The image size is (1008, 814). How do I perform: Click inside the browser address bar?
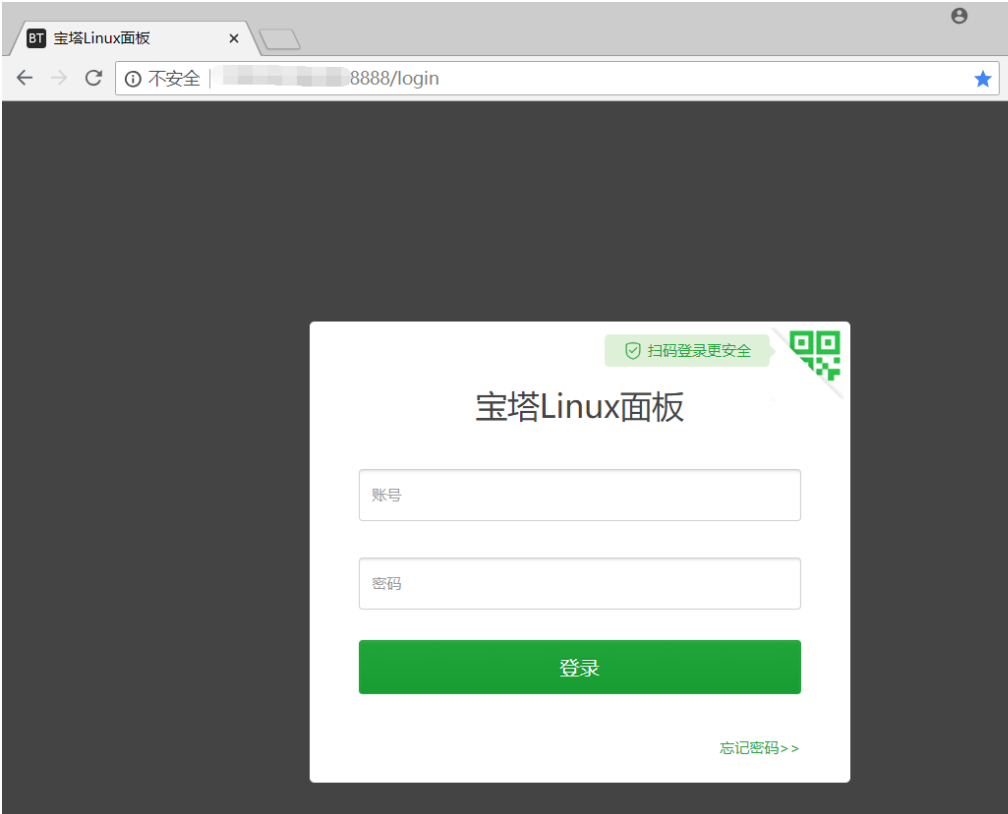click(500, 78)
